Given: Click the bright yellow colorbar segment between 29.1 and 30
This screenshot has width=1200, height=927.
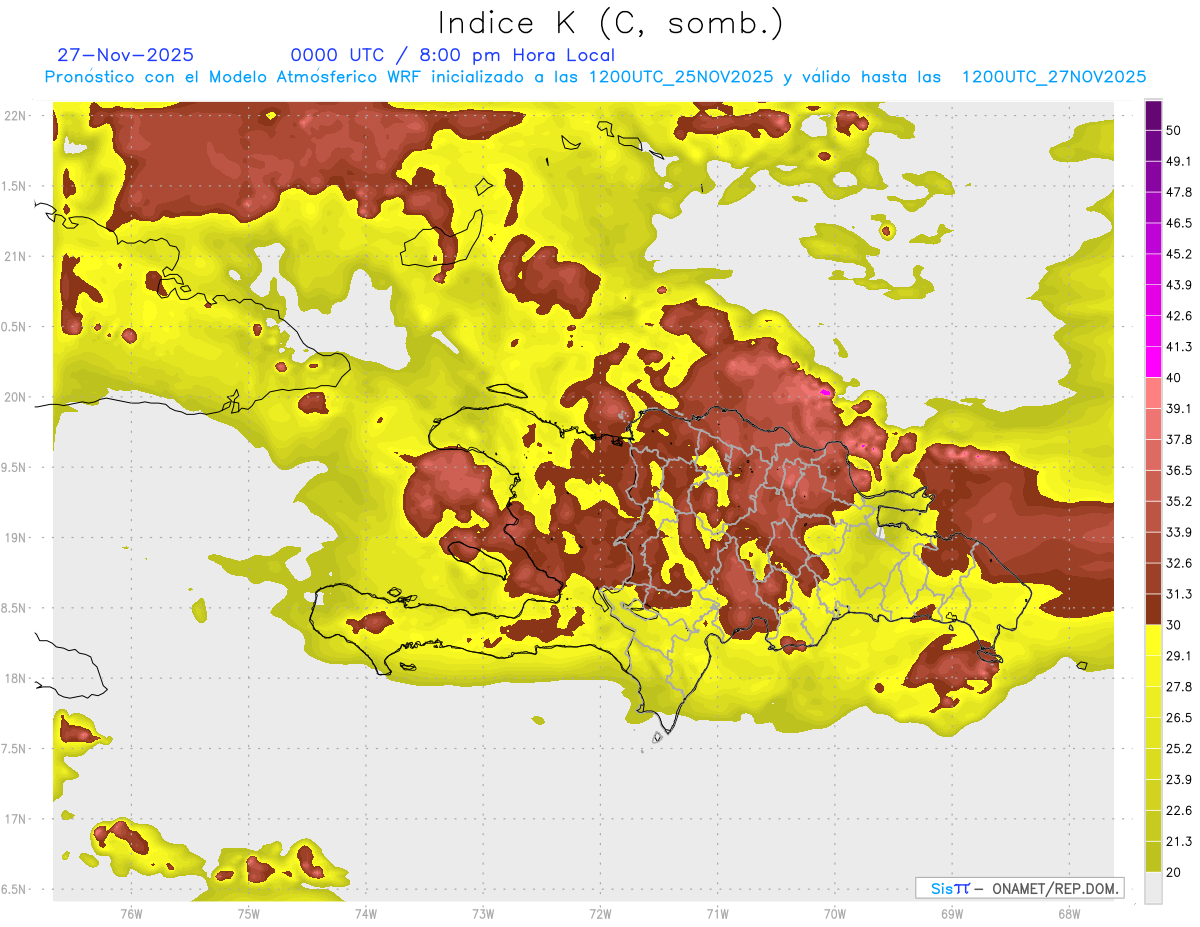Looking at the screenshot, I should pyautogui.click(x=1153, y=640).
